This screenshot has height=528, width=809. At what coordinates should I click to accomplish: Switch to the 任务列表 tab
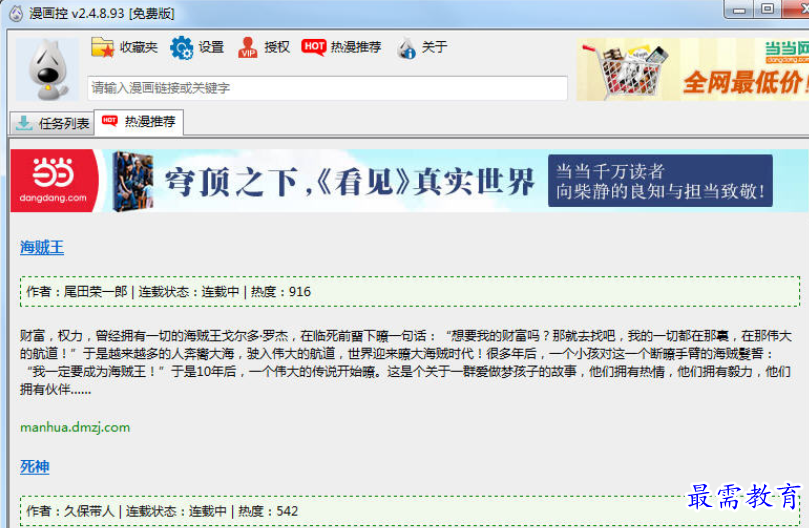coord(52,123)
